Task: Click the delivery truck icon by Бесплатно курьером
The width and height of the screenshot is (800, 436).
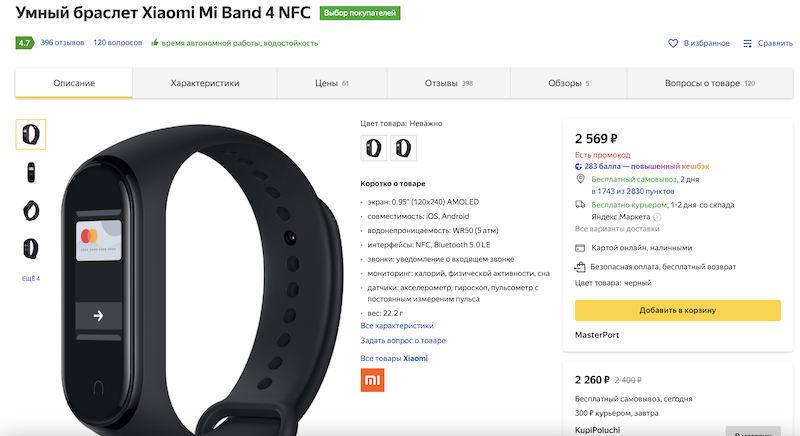Action: (581, 204)
